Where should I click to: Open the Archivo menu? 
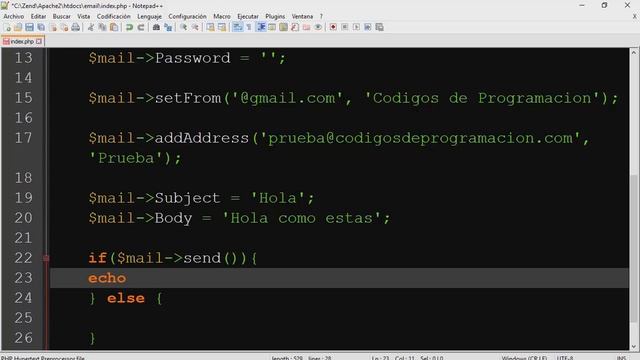tap(13, 16)
